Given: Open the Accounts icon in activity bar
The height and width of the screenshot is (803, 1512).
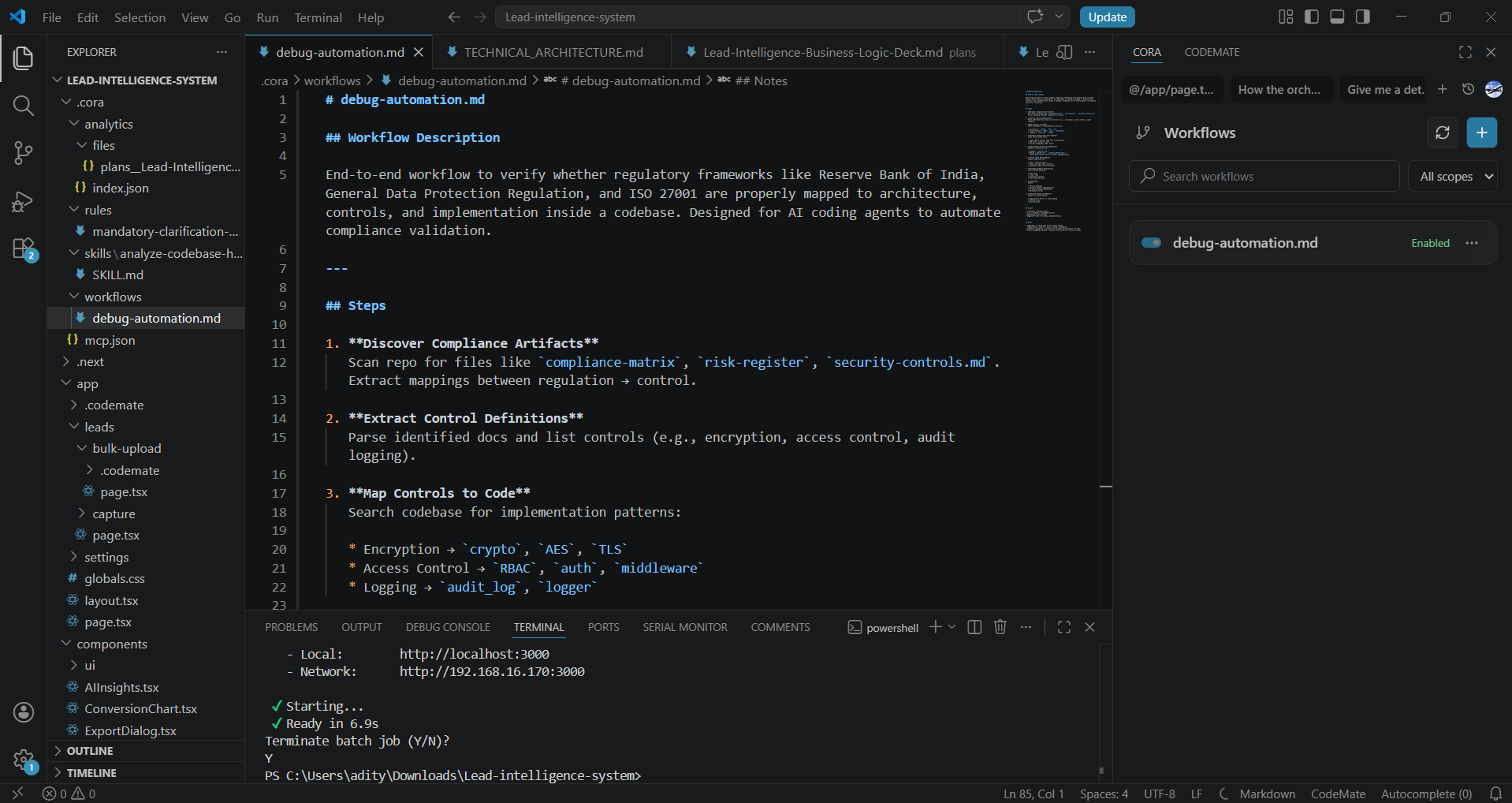Looking at the screenshot, I should click(x=24, y=712).
